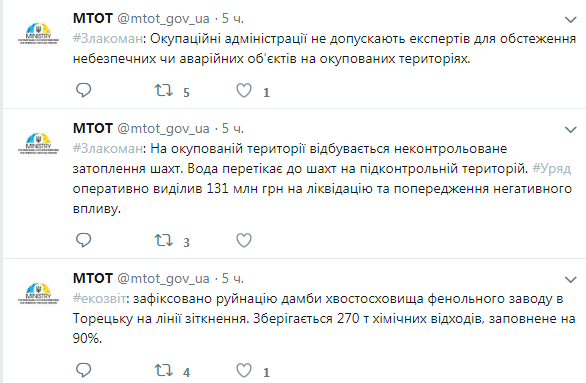Reply to the tweet about затоплення шахт

83,240
